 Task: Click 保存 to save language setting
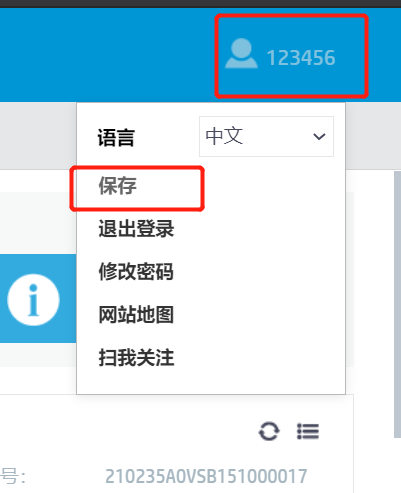pos(117,186)
